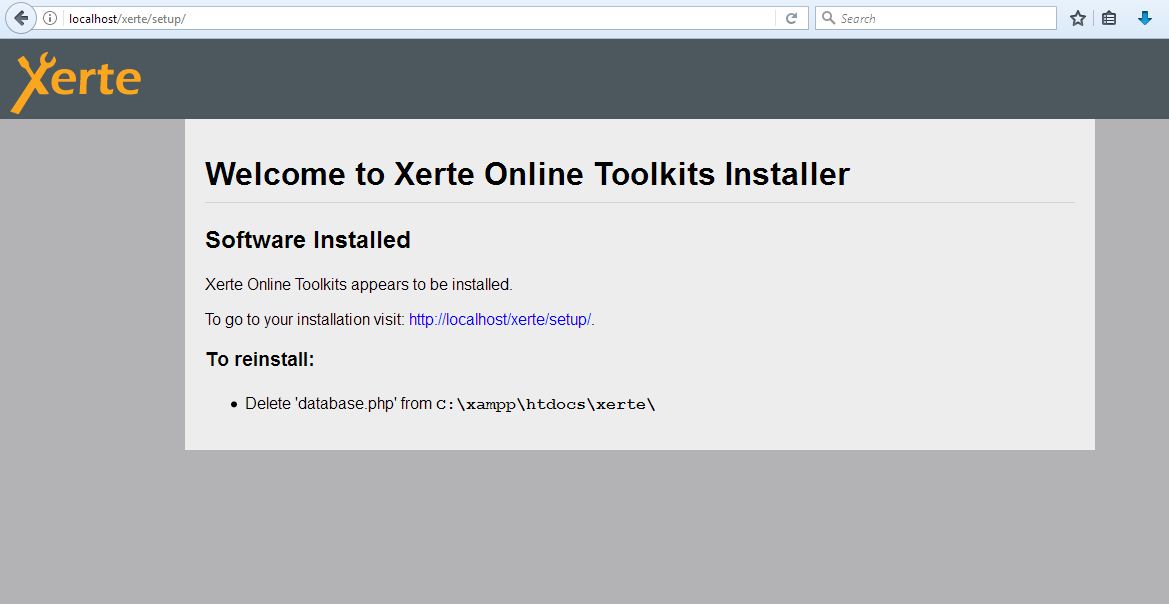The width and height of the screenshot is (1169, 604).
Task: Reload the page with the refresh icon
Action: [792, 18]
